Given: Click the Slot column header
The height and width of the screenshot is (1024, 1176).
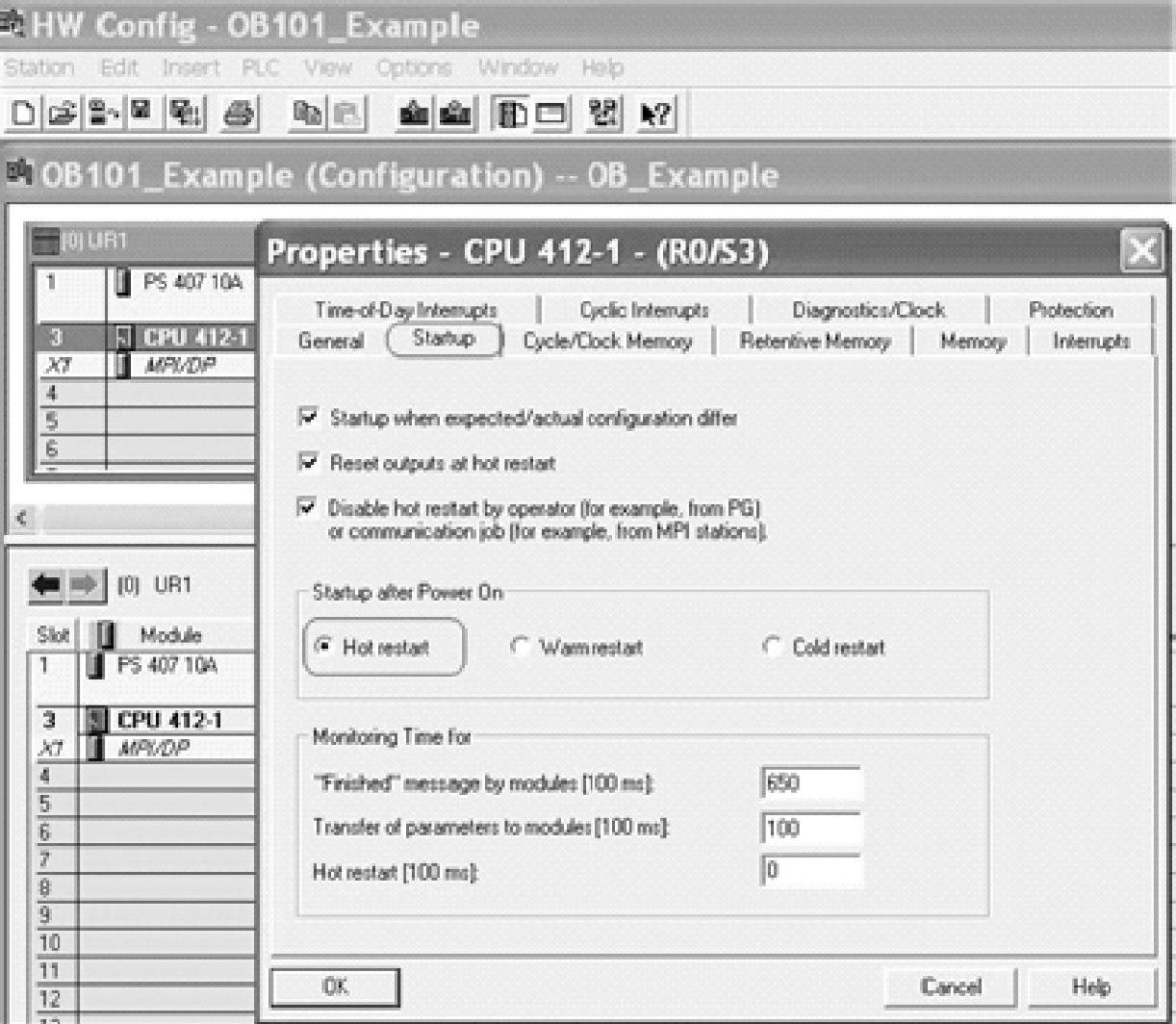Looking at the screenshot, I should 55,635.
